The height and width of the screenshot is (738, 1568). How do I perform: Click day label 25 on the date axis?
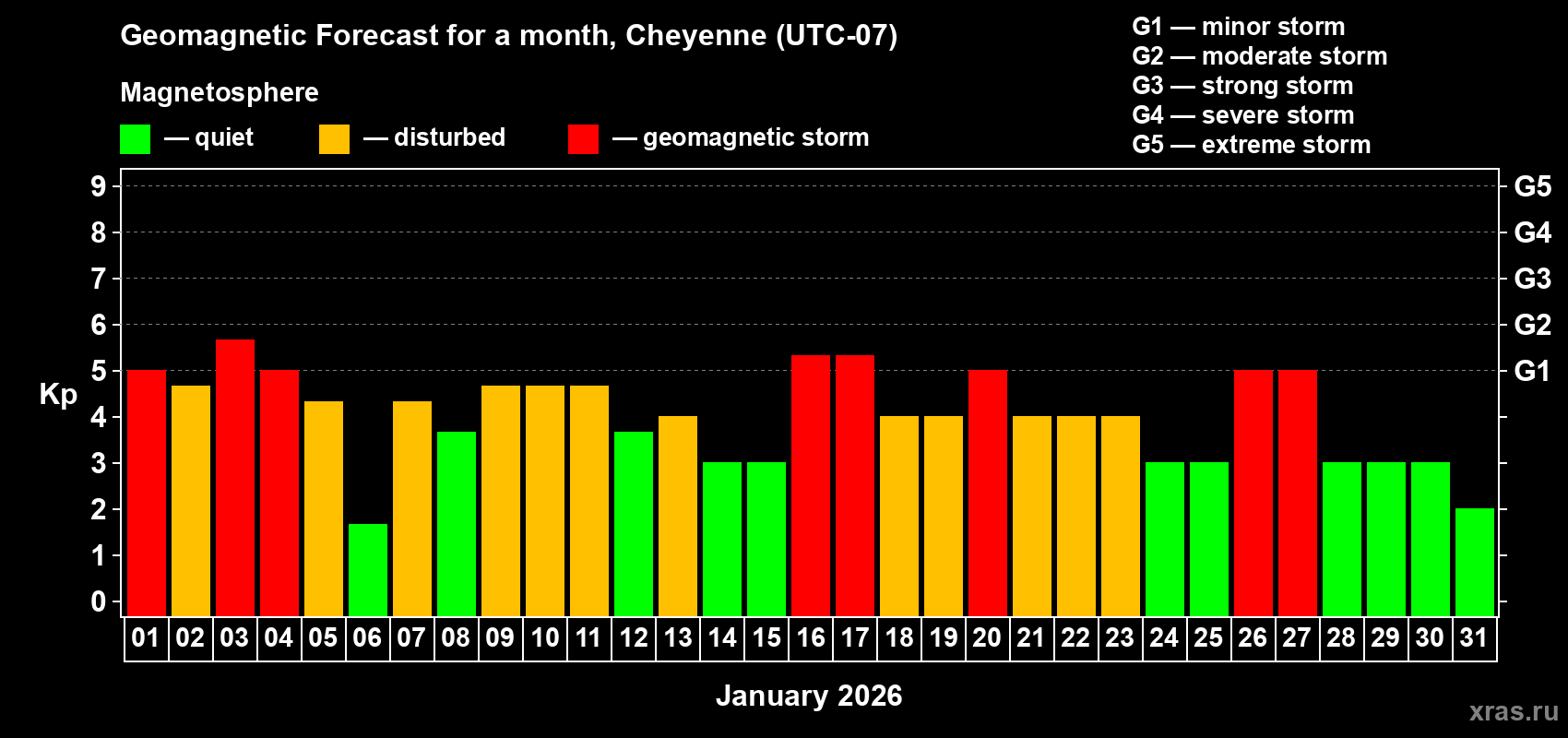(1208, 637)
